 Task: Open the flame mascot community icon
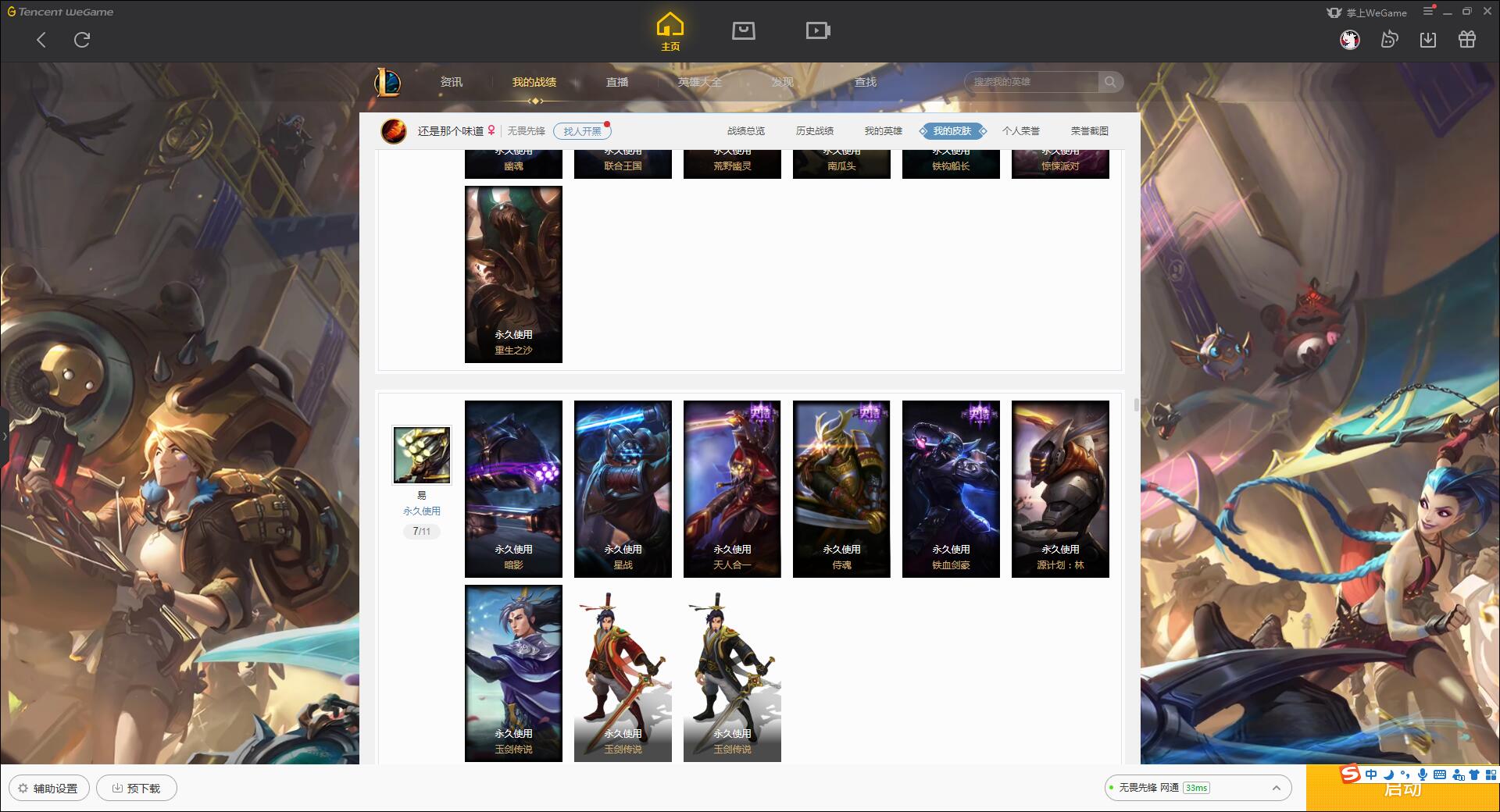coord(1389,40)
